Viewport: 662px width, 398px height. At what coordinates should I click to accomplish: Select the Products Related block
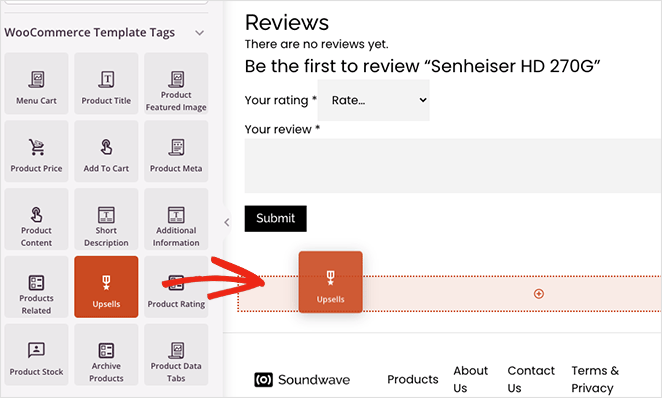[36, 287]
